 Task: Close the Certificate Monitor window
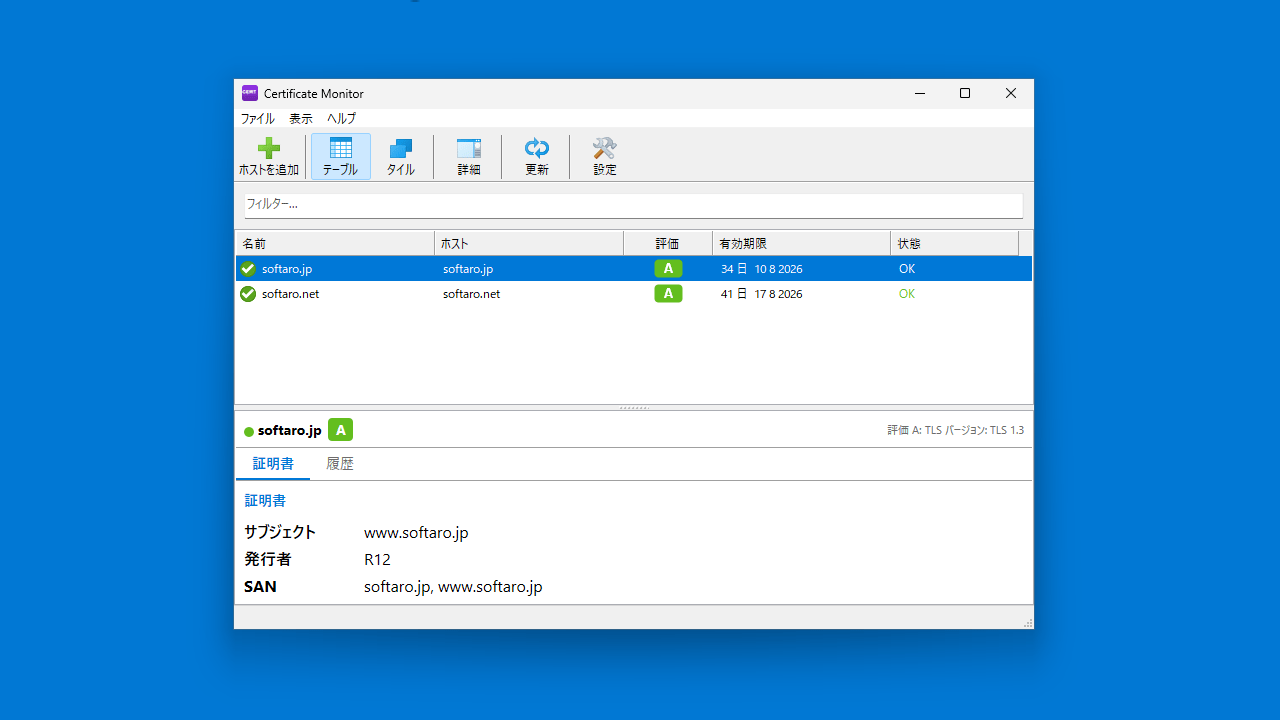(1011, 93)
